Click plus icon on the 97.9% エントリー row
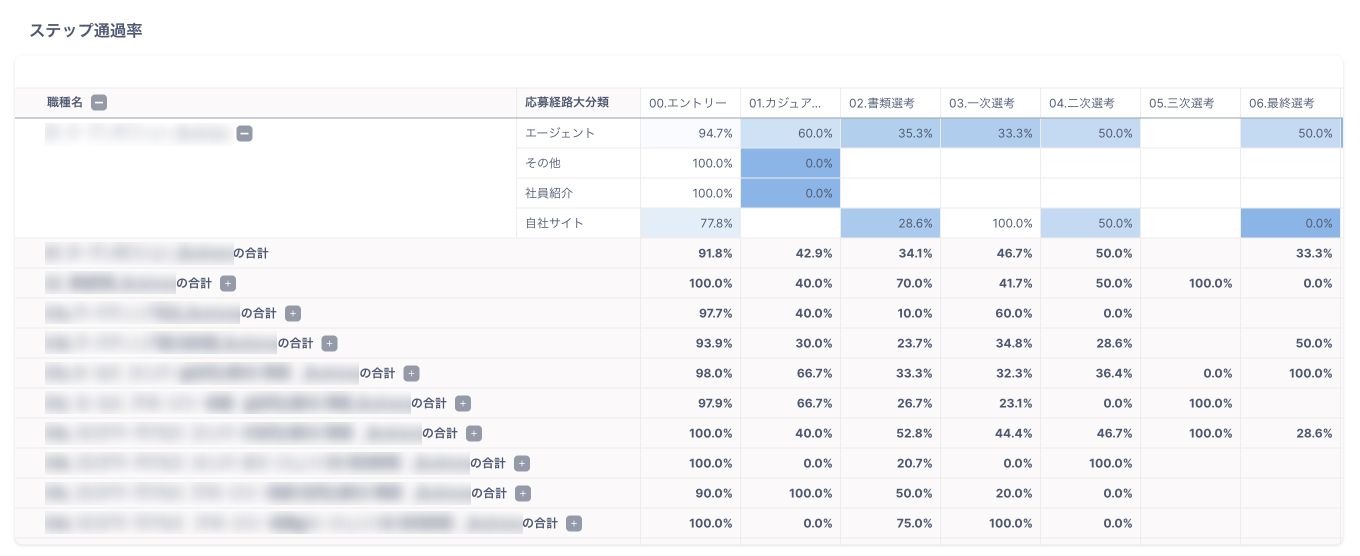This screenshot has width=1360, height=556. click(x=462, y=403)
